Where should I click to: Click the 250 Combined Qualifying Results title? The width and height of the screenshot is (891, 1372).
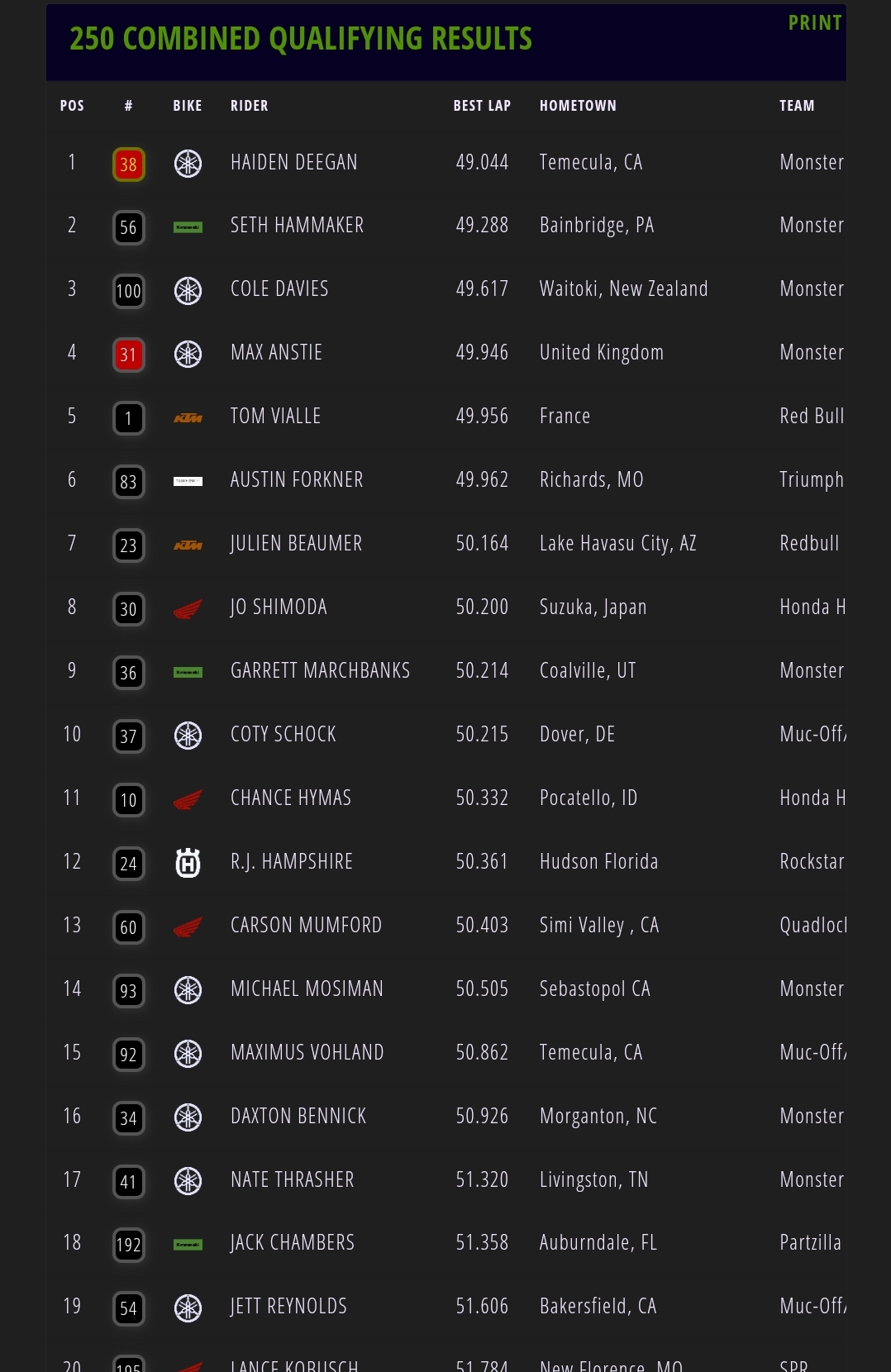pyautogui.click(x=301, y=39)
